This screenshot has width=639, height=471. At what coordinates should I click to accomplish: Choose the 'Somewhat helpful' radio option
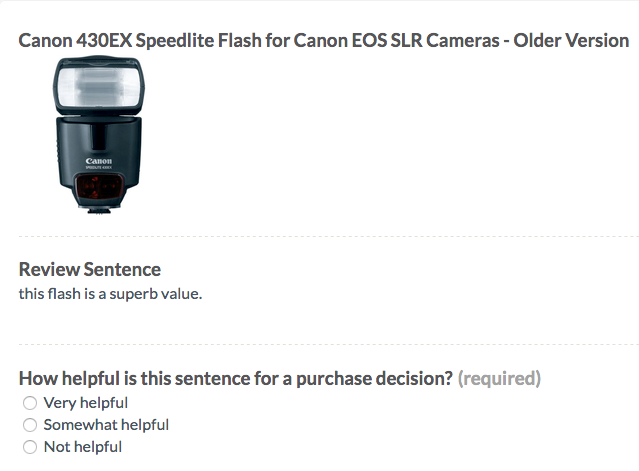tap(30, 425)
